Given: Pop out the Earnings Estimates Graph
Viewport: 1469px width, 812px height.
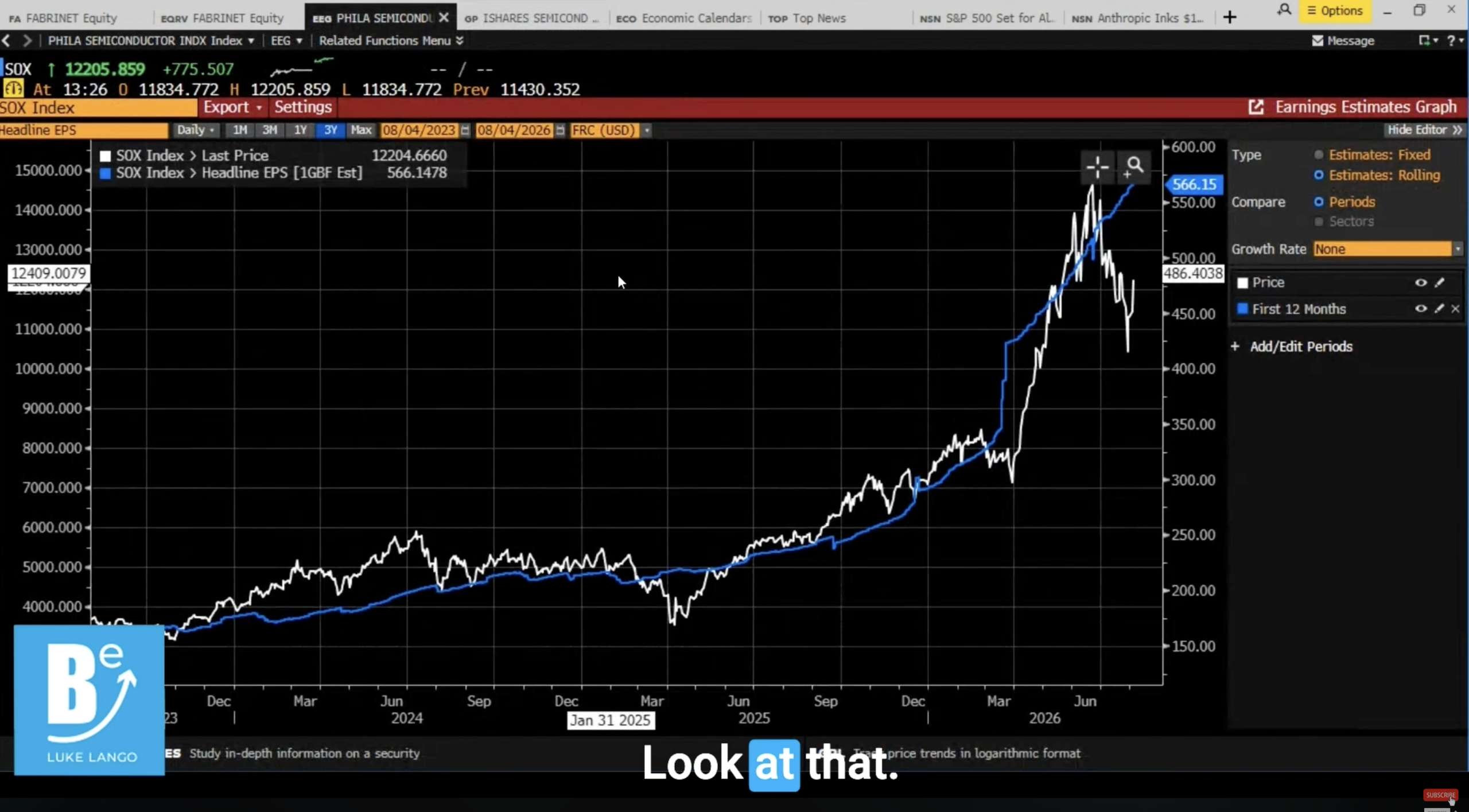Looking at the screenshot, I should (x=1256, y=107).
